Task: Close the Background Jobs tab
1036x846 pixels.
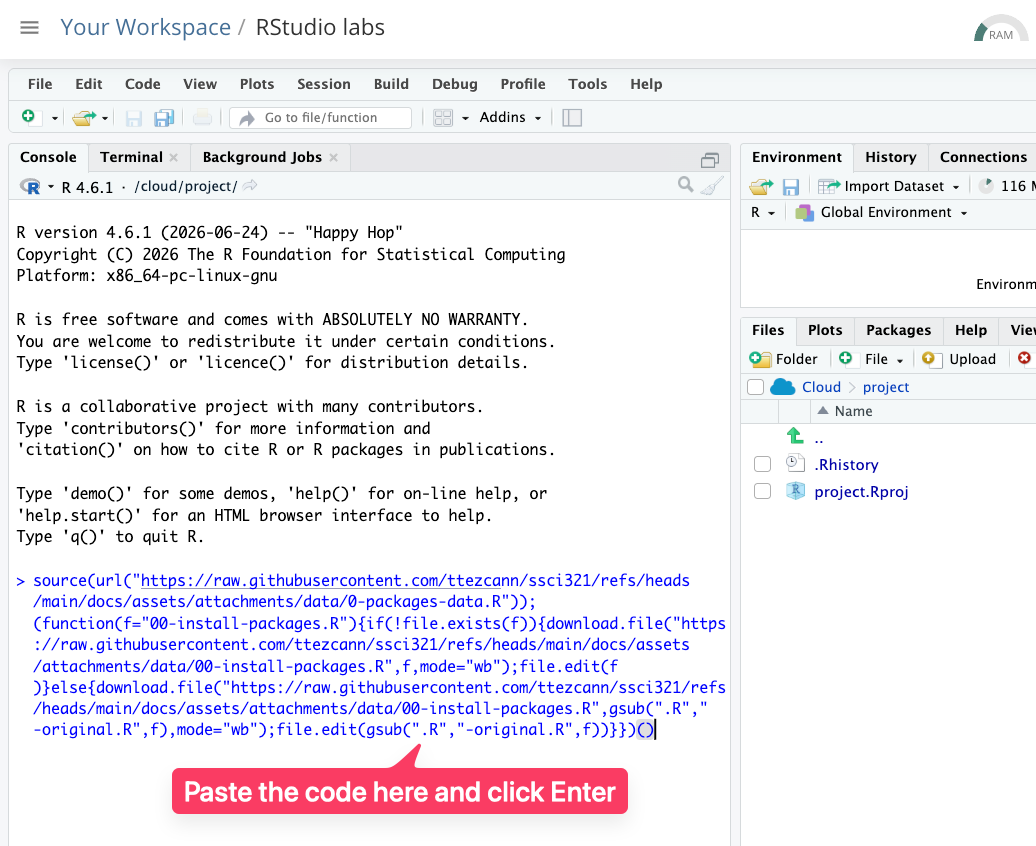Action: click(334, 157)
